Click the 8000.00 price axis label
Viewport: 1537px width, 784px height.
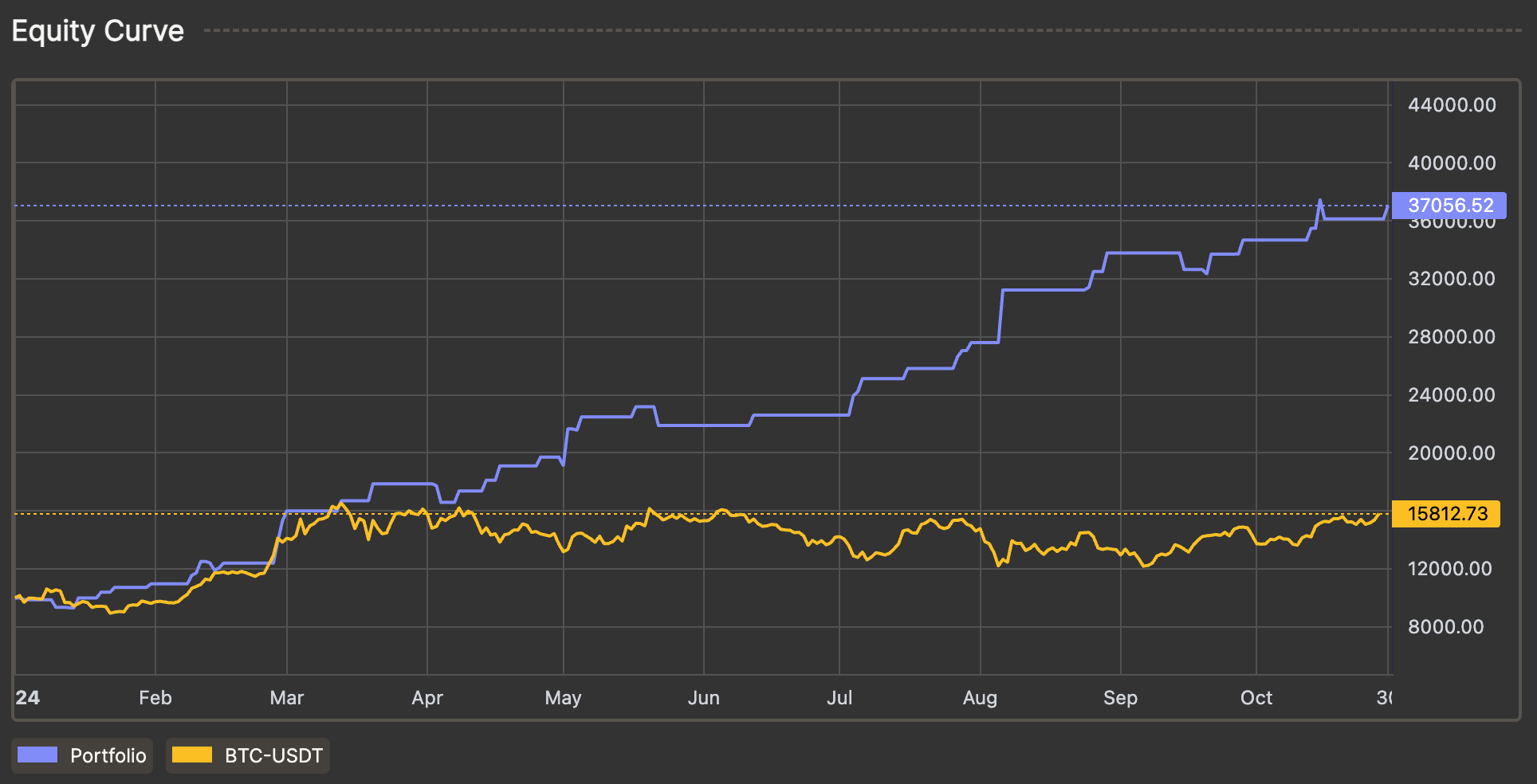(1446, 627)
